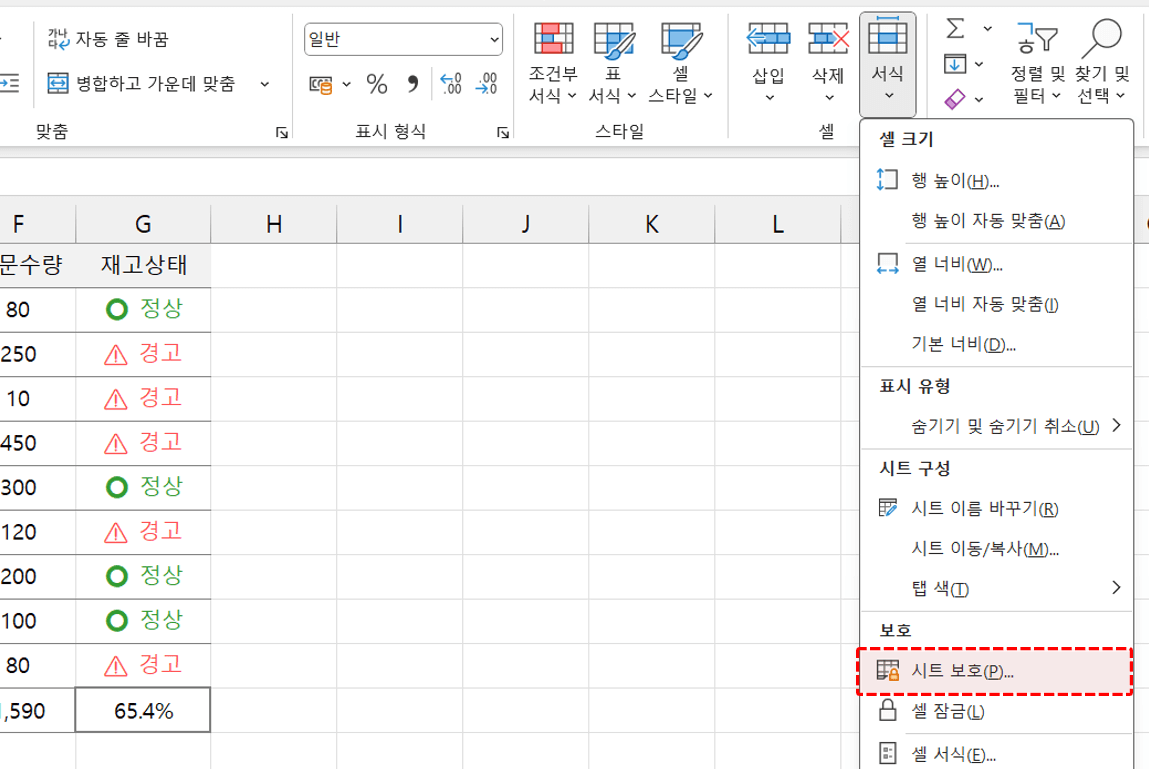Click the Conditional Formatting (조건부 서식) icon

[x=553, y=40]
